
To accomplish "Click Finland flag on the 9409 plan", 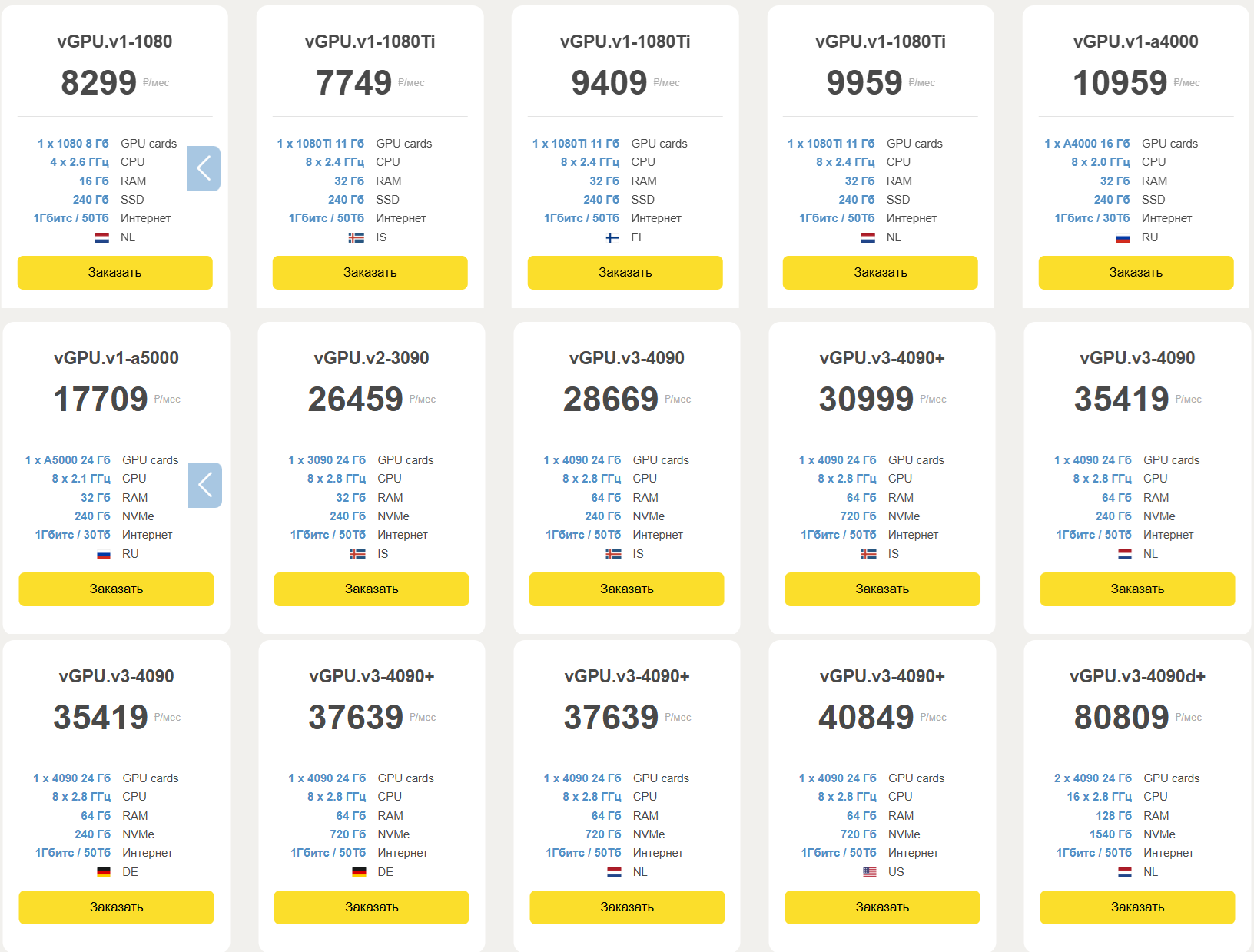I will pyautogui.click(x=612, y=237).
